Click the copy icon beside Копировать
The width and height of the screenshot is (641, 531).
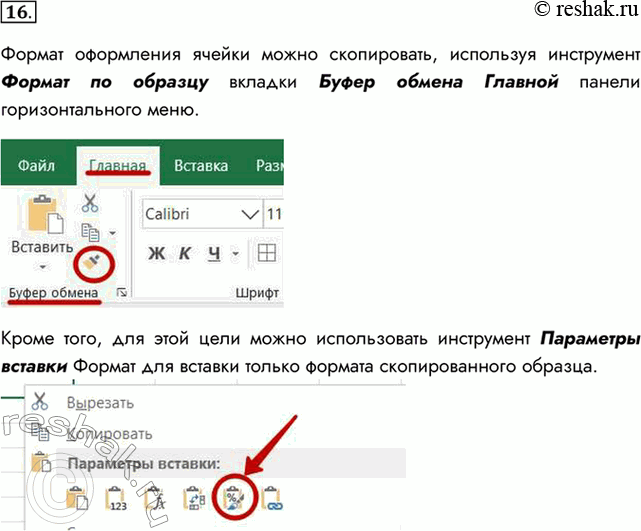pos(40,432)
